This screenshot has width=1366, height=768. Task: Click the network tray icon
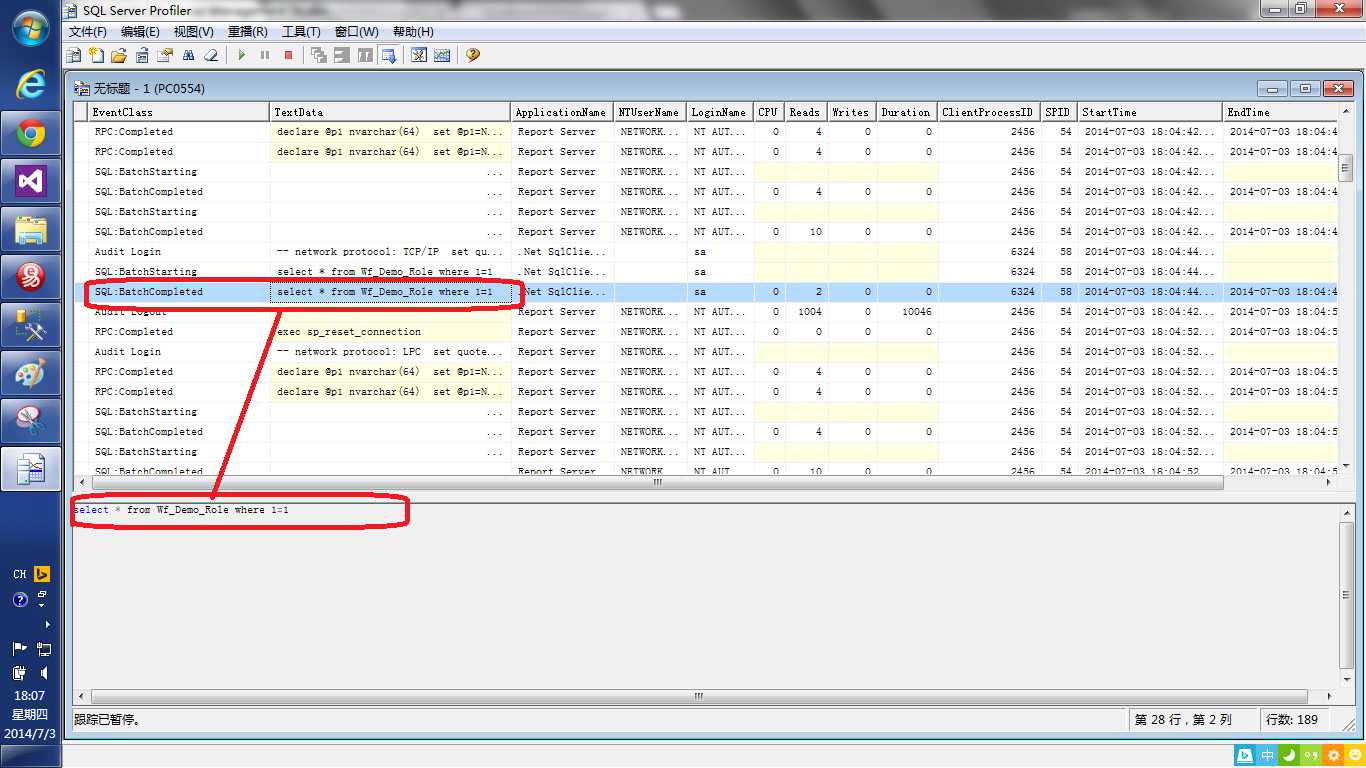(x=44, y=649)
